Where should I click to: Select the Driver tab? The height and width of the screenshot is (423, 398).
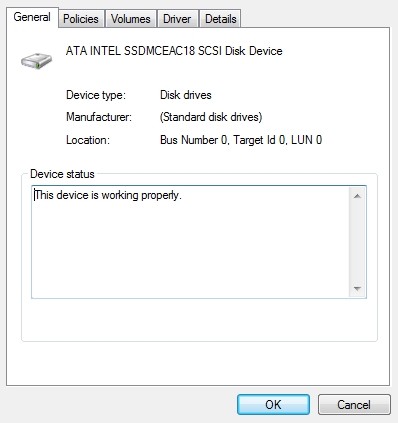(x=177, y=19)
